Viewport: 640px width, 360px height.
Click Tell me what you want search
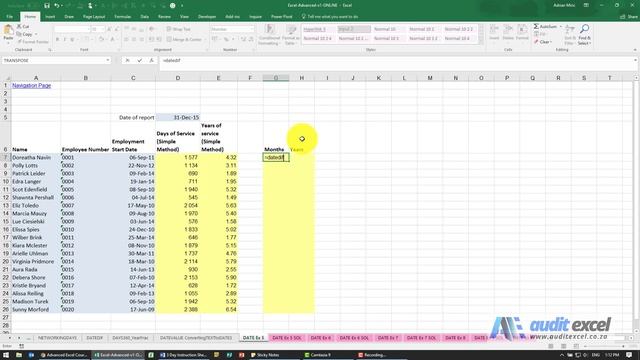[330, 17]
